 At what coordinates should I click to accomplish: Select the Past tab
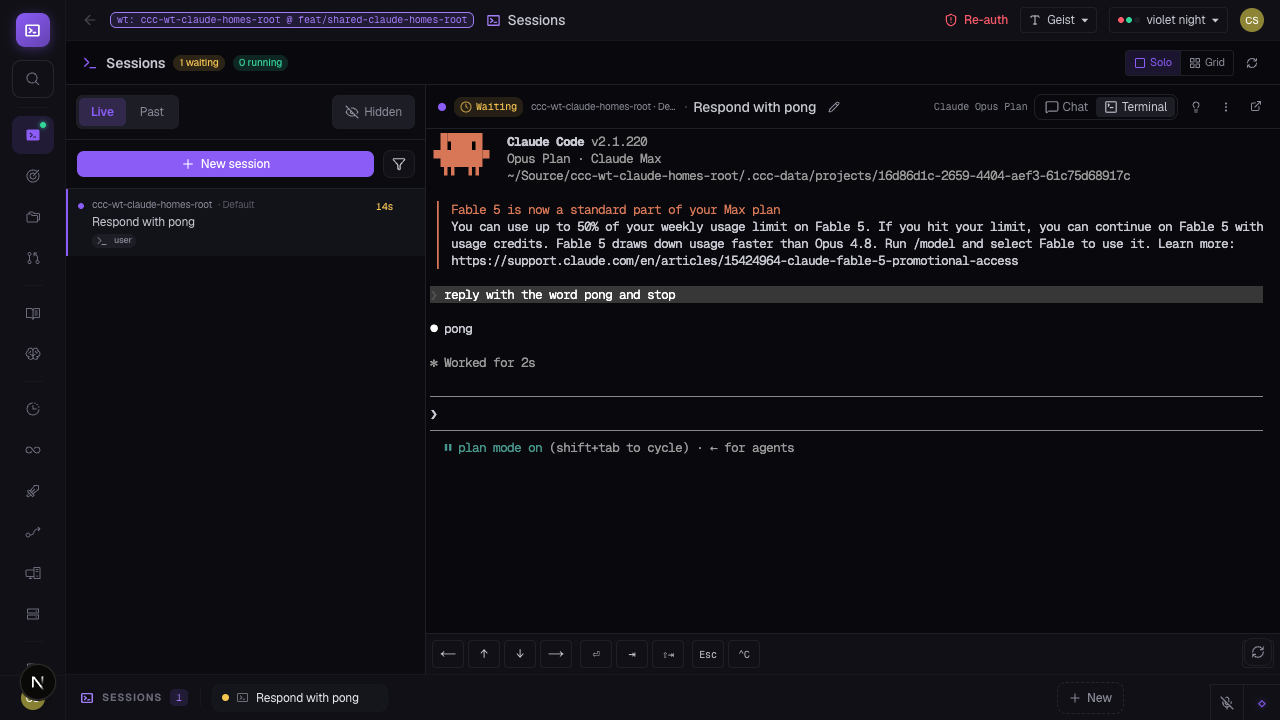pyautogui.click(x=152, y=112)
